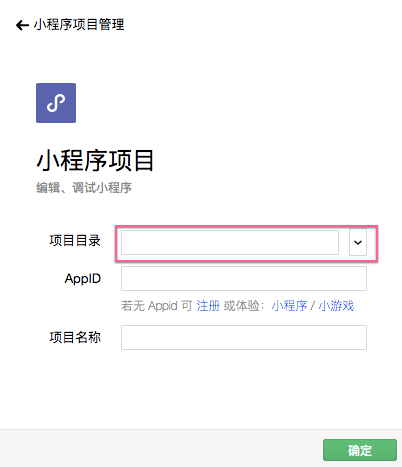Follow the 注册 link
402x467 pixels.
click(x=208, y=306)
